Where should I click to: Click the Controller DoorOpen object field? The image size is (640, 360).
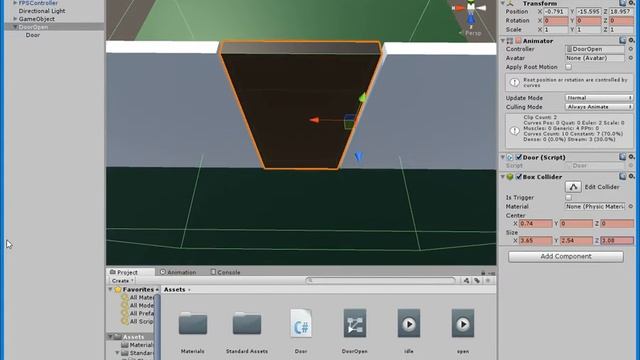(x=595, y=49)
